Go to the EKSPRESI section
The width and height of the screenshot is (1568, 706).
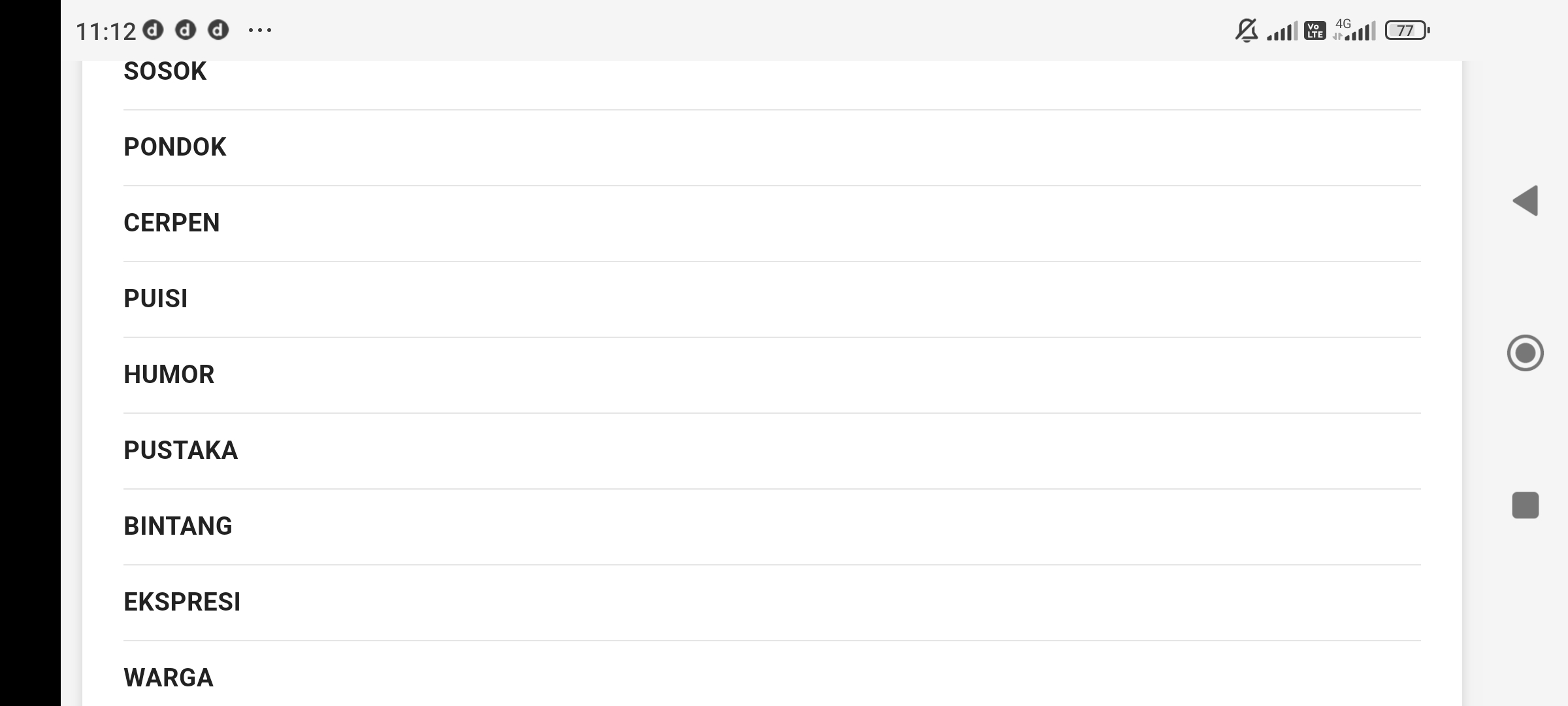coord(182,602)
